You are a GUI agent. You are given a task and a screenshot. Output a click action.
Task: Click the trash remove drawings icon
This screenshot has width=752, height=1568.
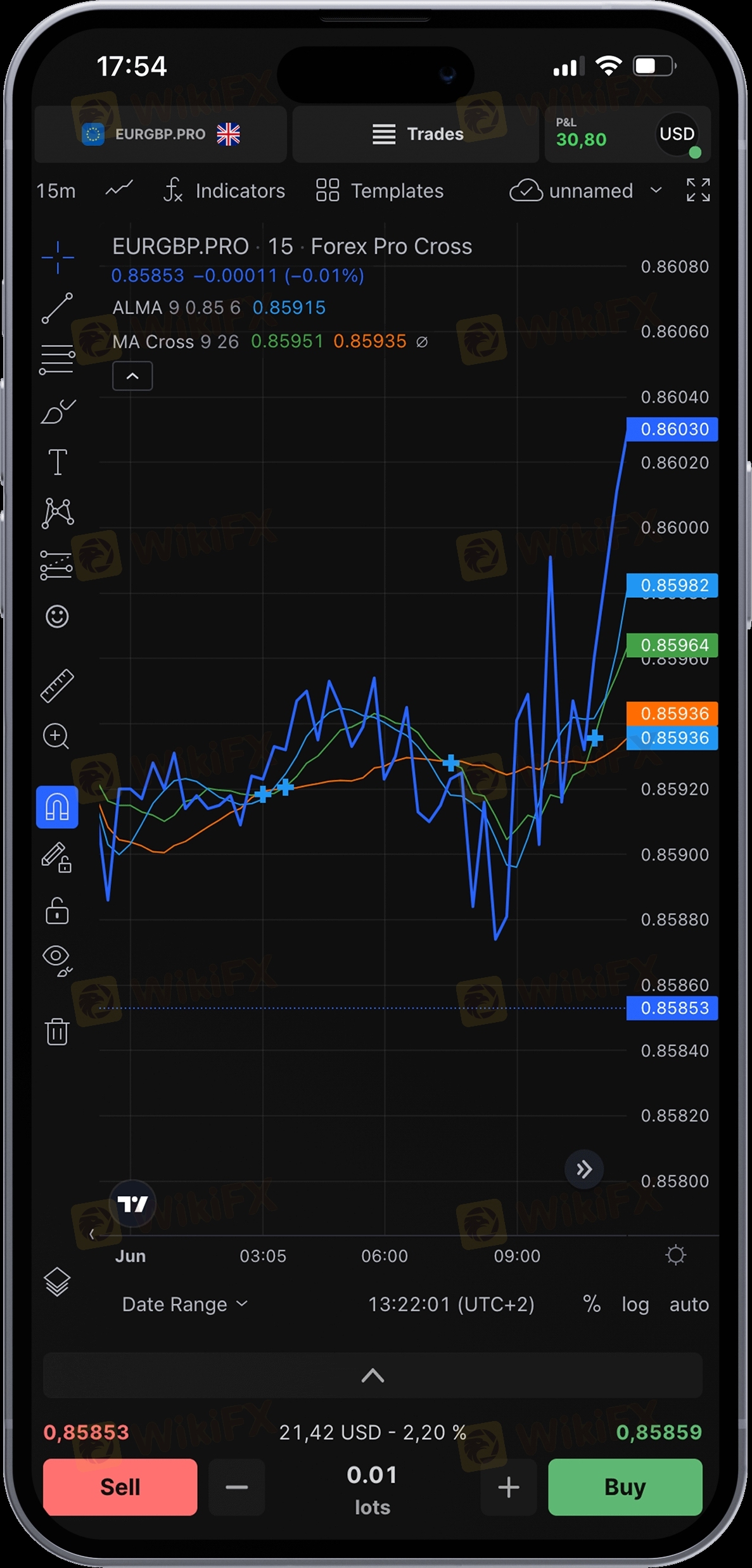57,1031
